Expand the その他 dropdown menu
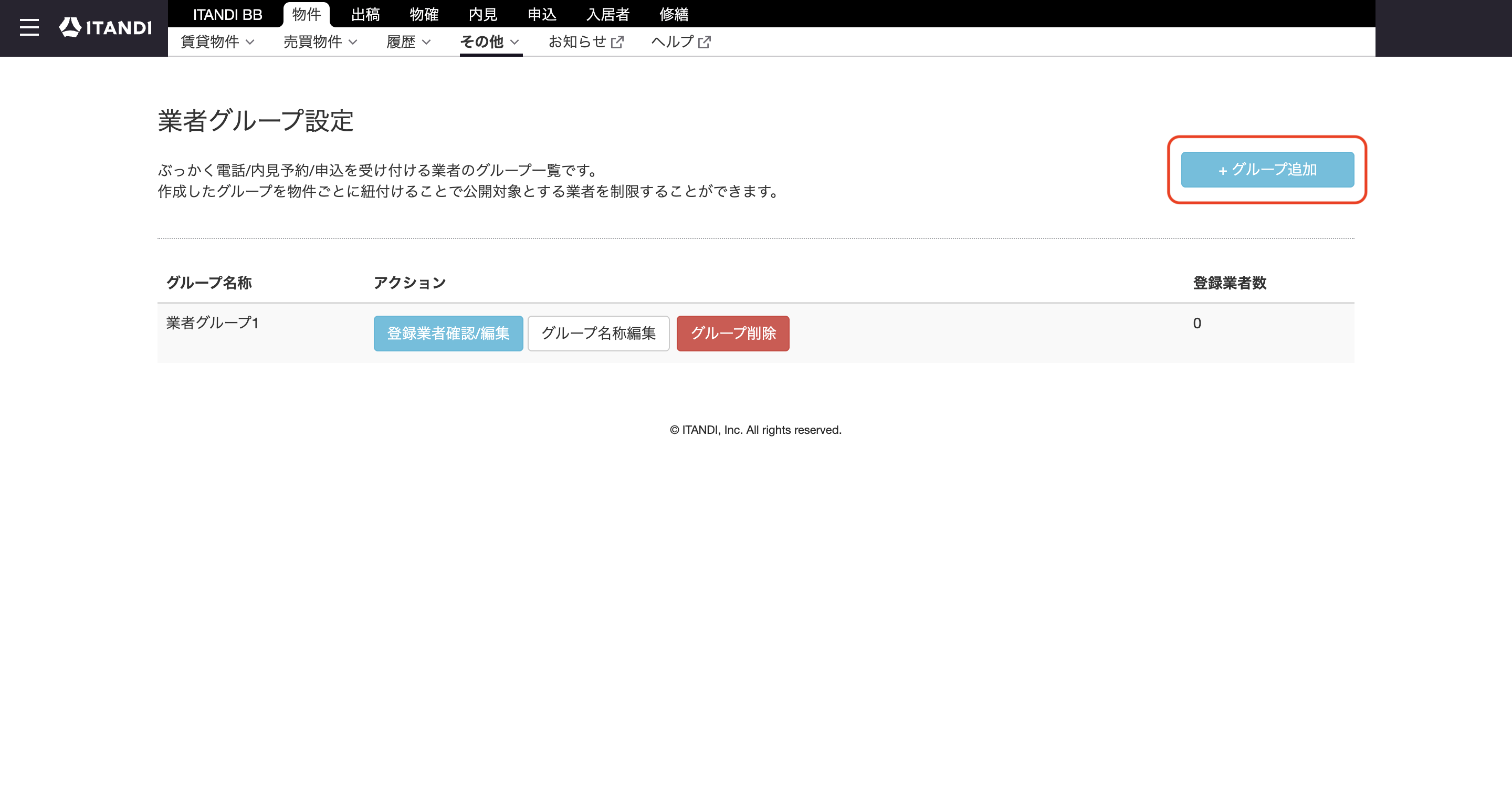1512x790 pixels. click(490, 41)
